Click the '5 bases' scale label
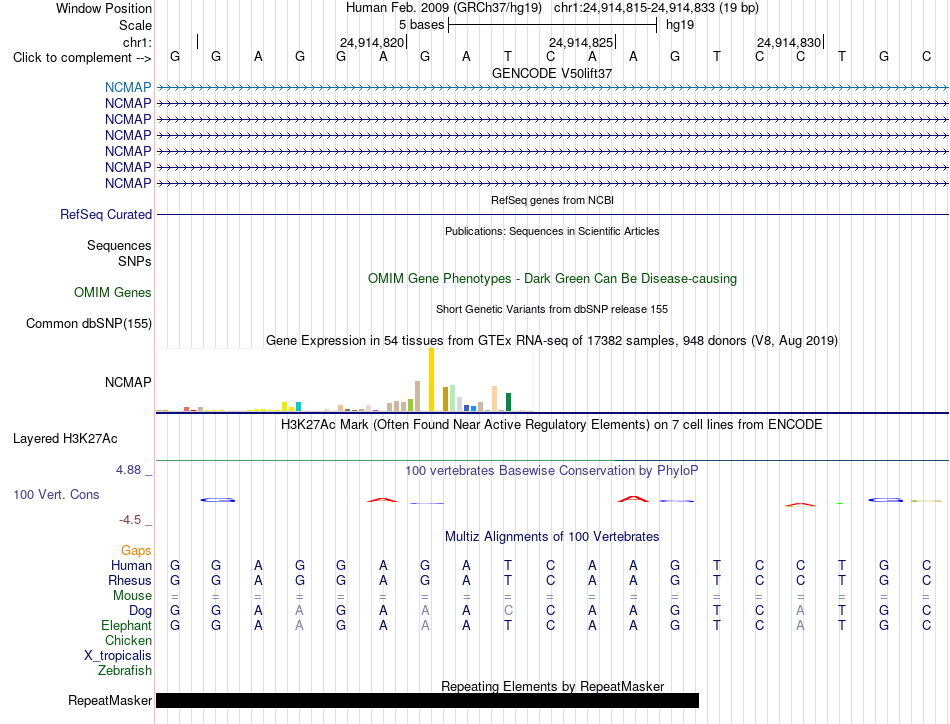Image resolution: width=950 pixels, height=724 pixels. click(422, 25)
